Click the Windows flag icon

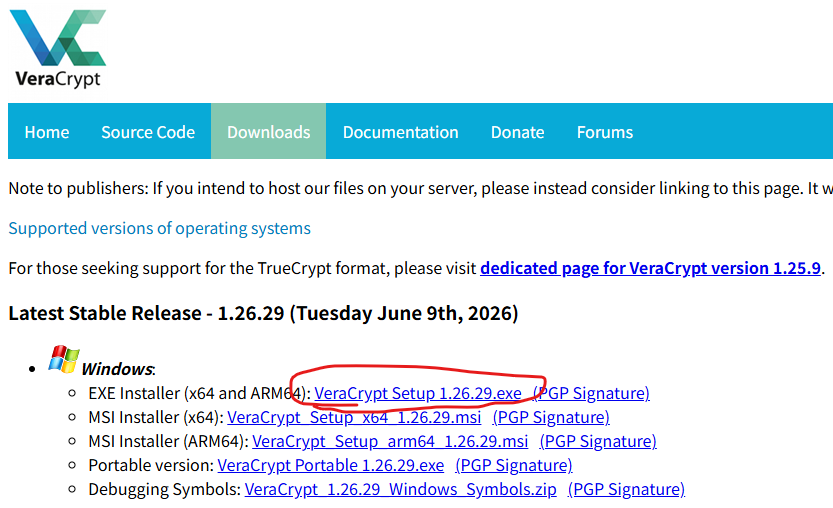point(64,359)
